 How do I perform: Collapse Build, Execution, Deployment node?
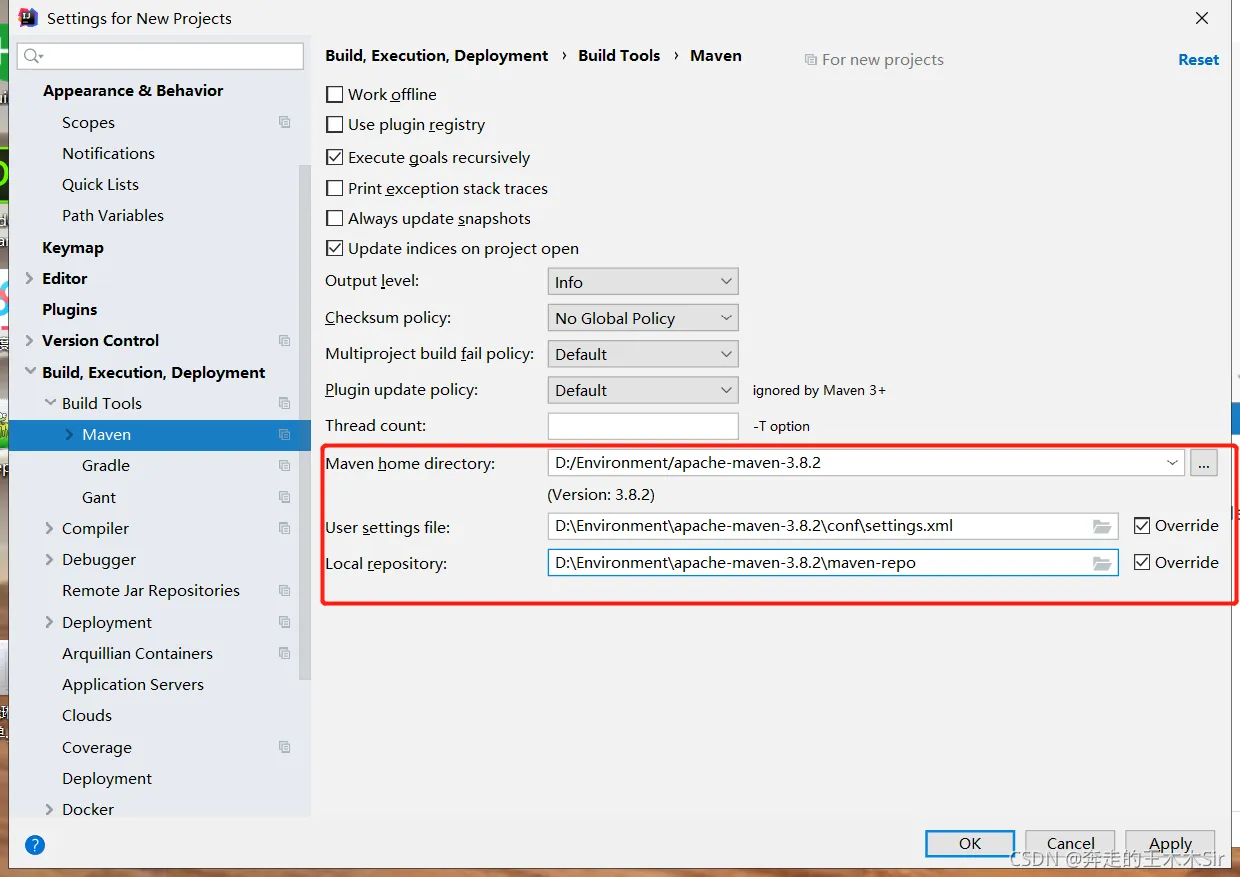coord(29,372)
